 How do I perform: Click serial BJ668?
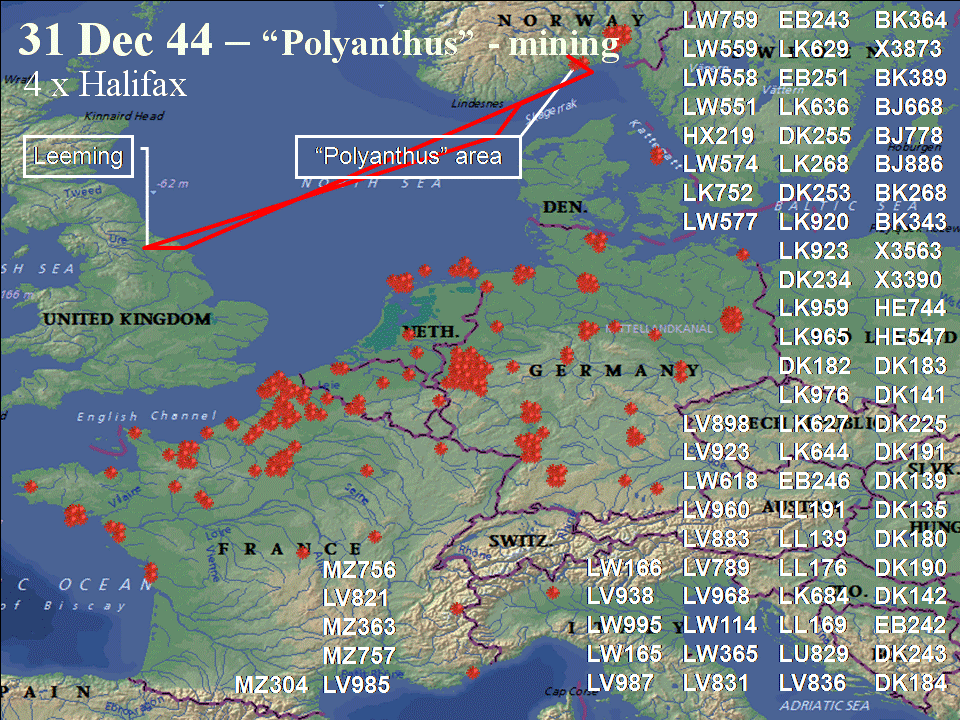pyautogui.click(x=909, y=107)
